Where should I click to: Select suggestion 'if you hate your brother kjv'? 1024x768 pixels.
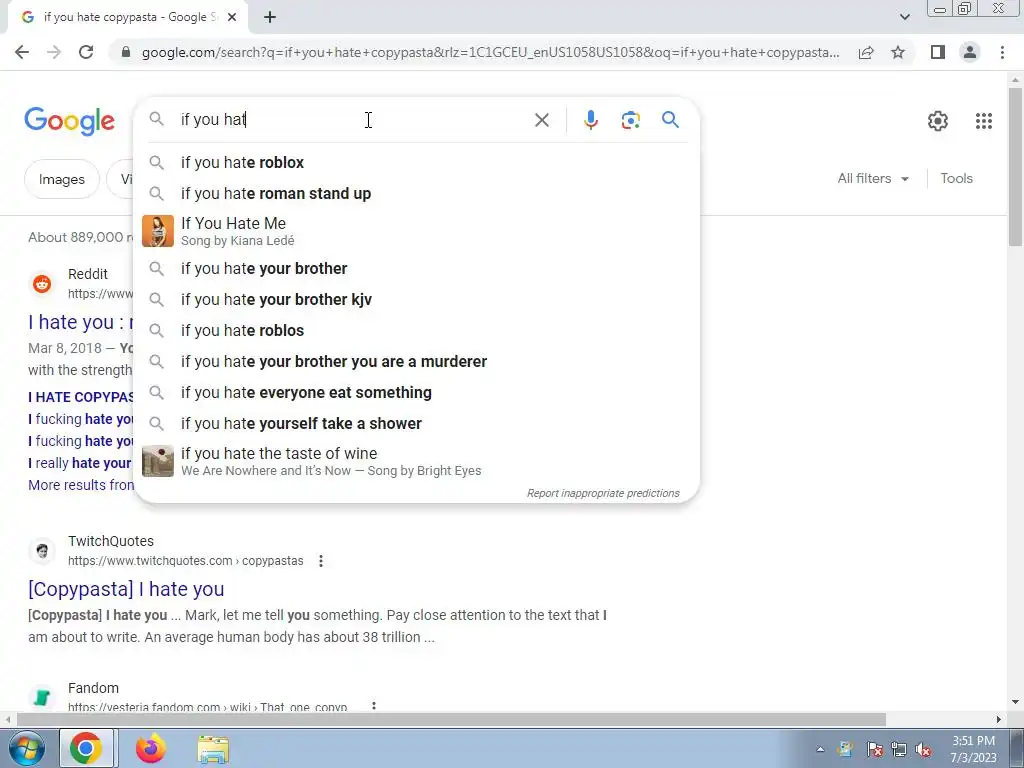417,300
